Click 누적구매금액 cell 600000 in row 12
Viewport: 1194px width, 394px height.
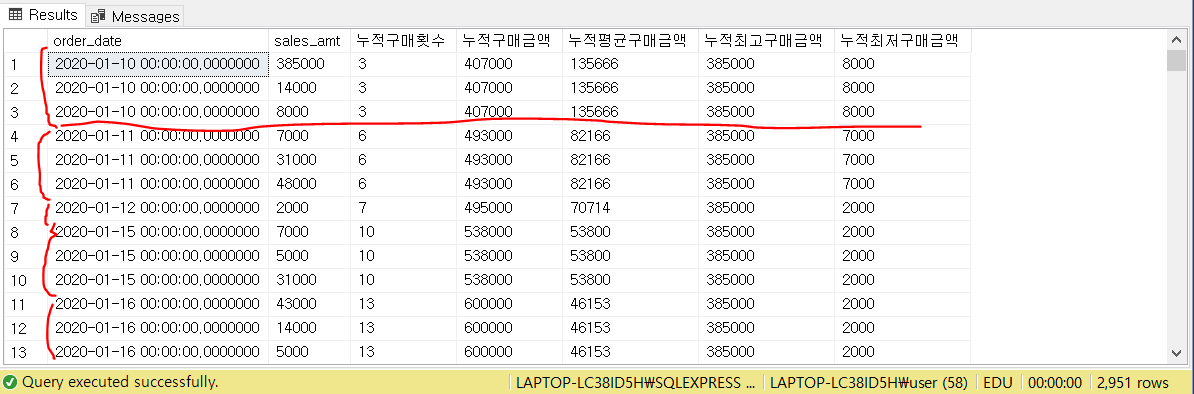509,328
